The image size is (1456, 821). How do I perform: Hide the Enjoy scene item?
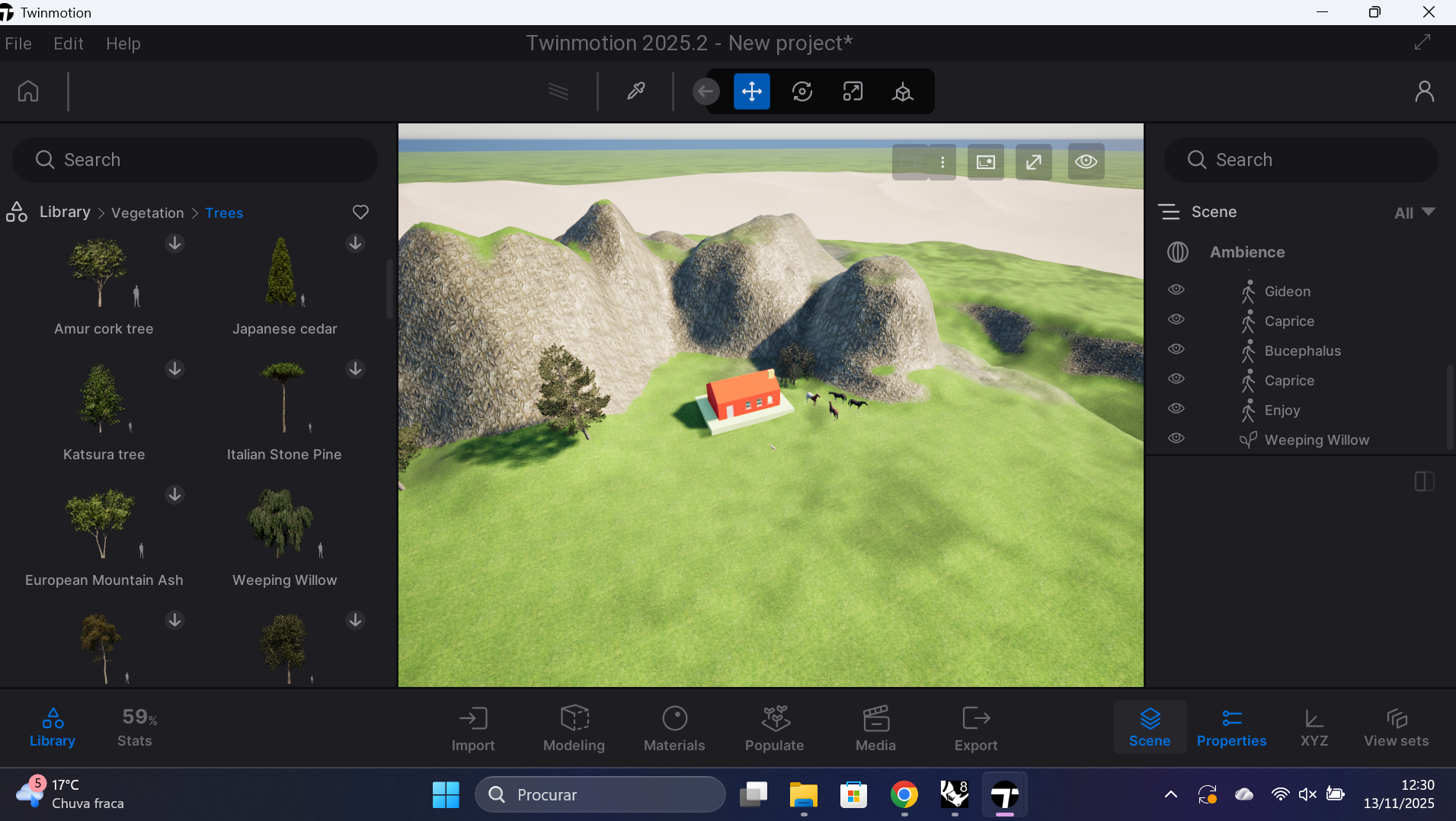click(1176, 408)
